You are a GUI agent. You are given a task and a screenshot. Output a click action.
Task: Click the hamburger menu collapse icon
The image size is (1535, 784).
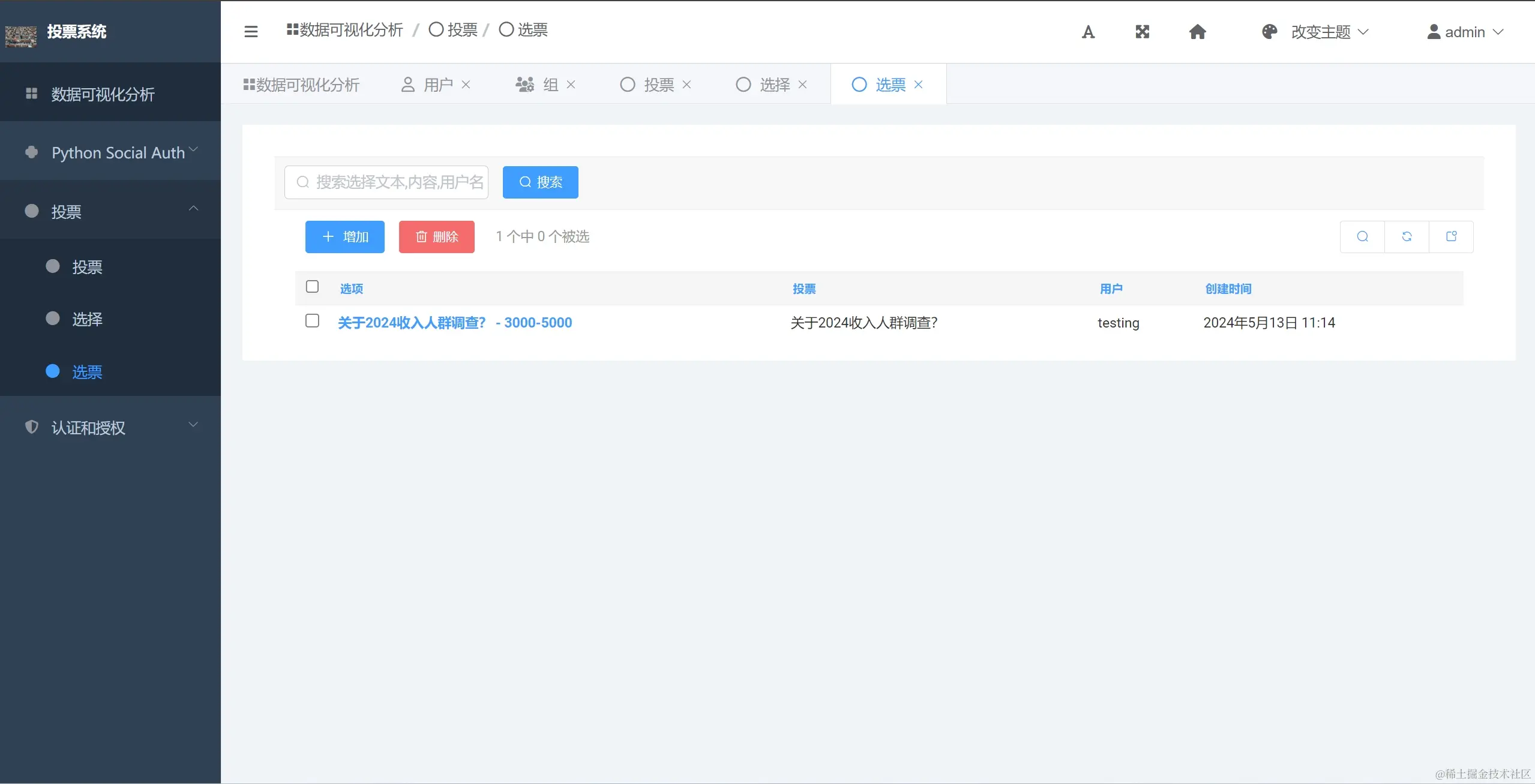[251, 31]
